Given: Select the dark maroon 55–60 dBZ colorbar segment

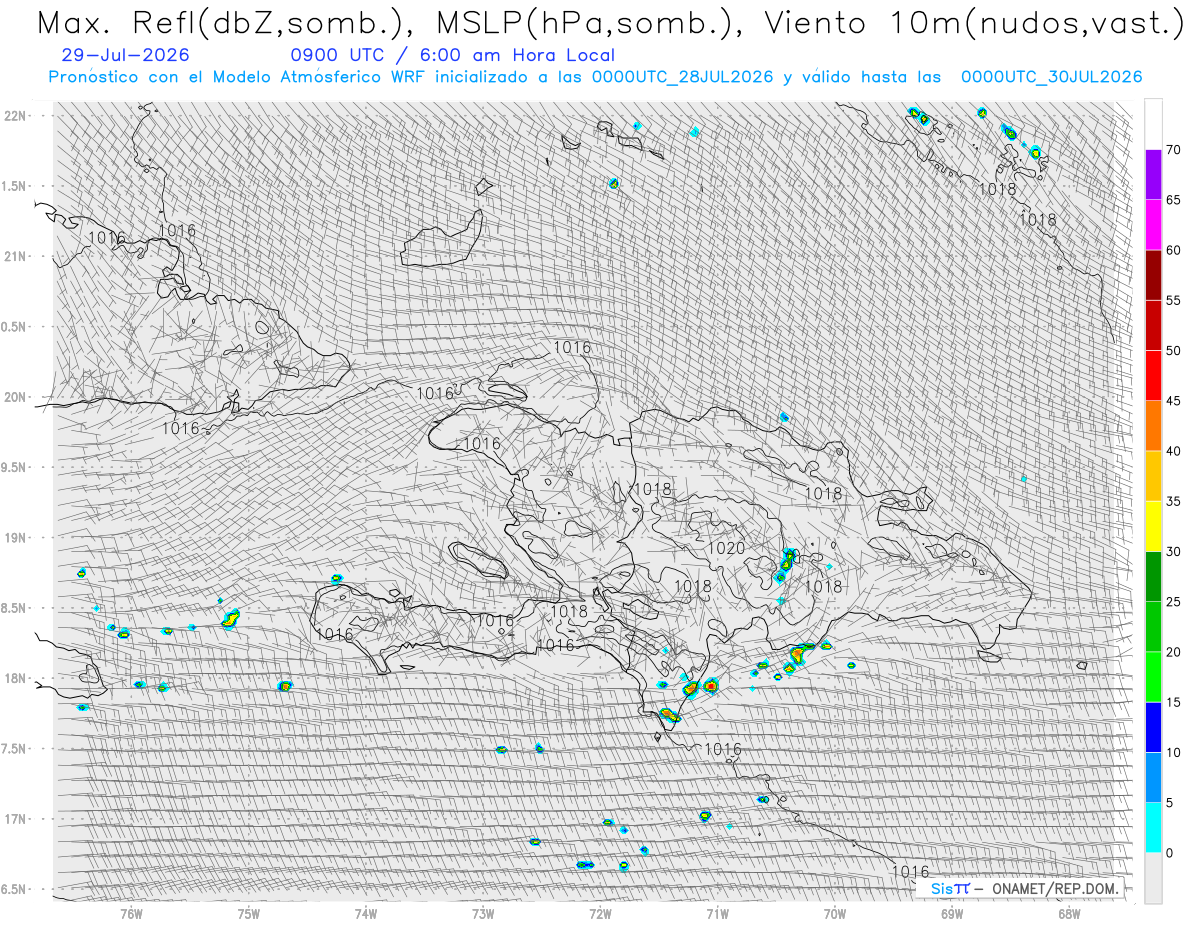Looking at the screenshot, I should 1153,275.
